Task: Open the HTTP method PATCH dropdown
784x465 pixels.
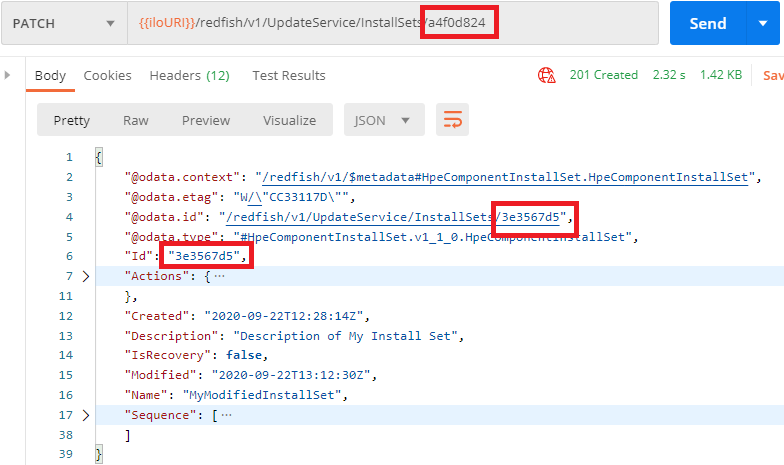Action: tap(107, 23)
